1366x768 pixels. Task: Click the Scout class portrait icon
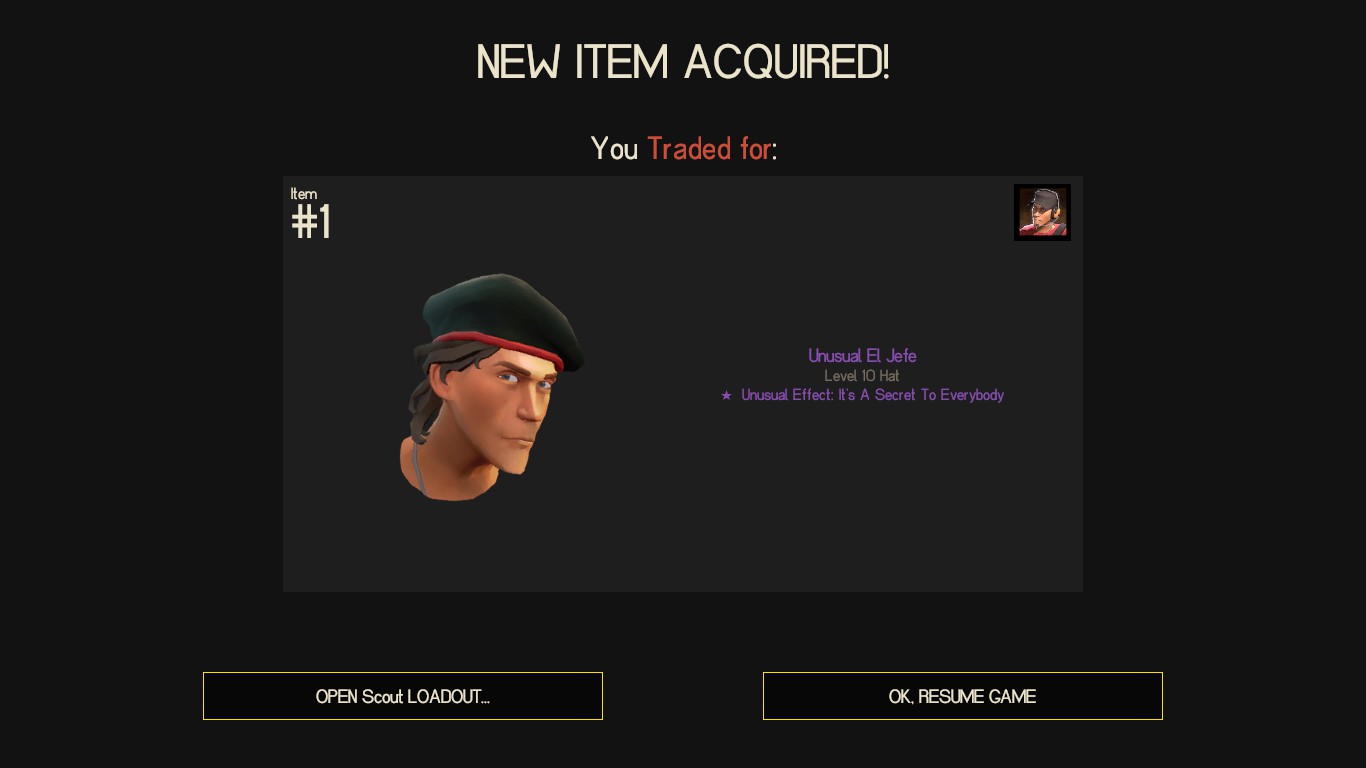tap(1042, 212)
